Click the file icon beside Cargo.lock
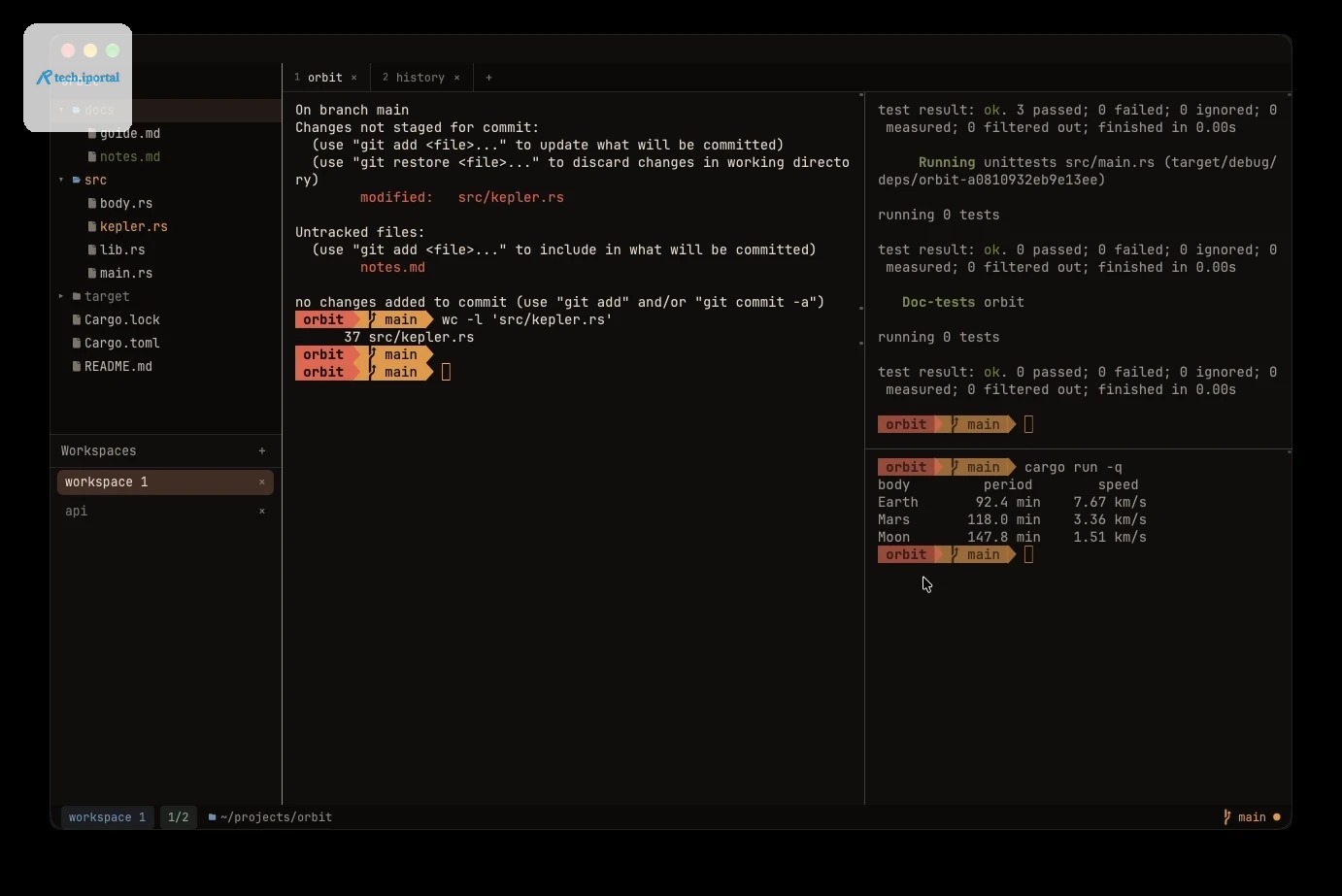The image size is (1342, 896). click(x=77, y=319)
